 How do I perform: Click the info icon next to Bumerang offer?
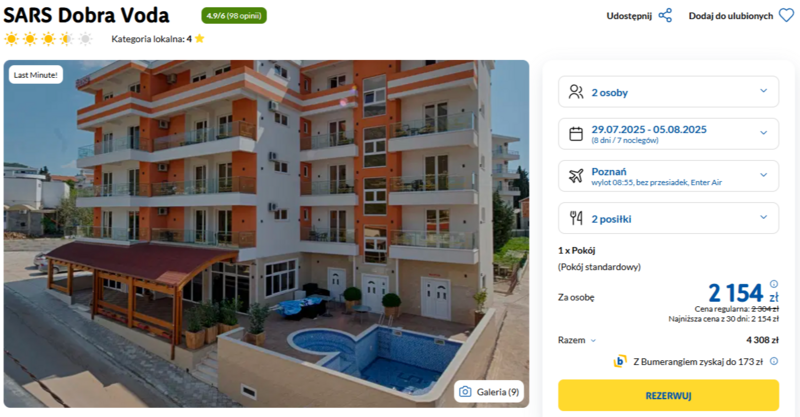[774, 361]
